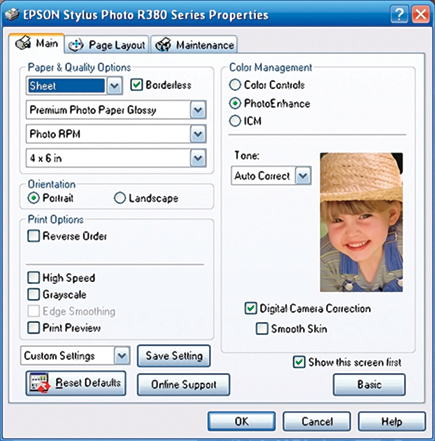Click the Help button at the bottom
Viewport: 435px width, 441px height.
(x=392, y=421)
